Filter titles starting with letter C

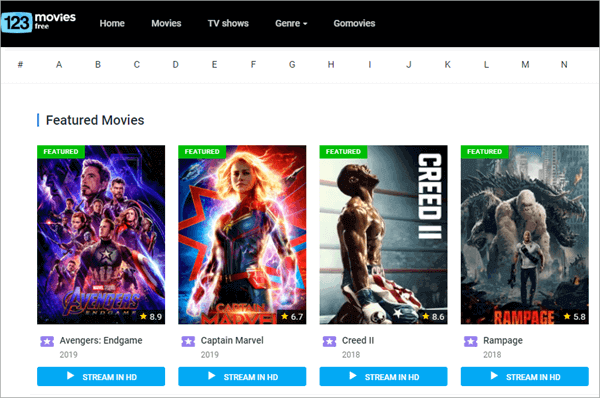(x=137, y=64)
